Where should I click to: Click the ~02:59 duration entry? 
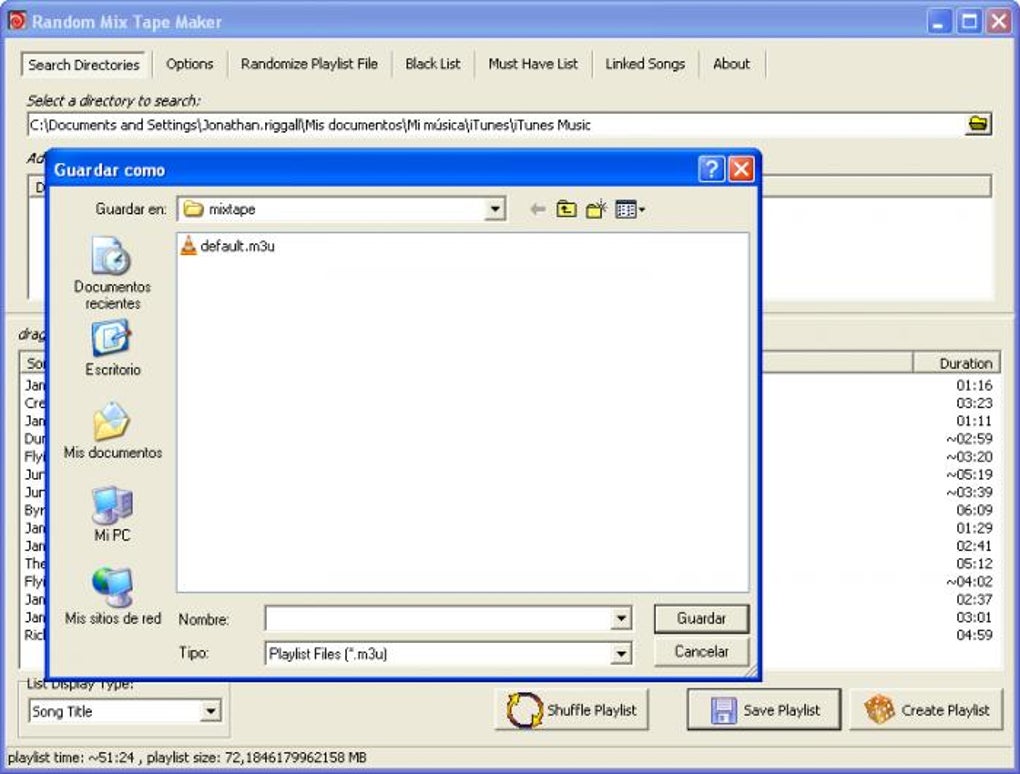(x=969, y=438)
